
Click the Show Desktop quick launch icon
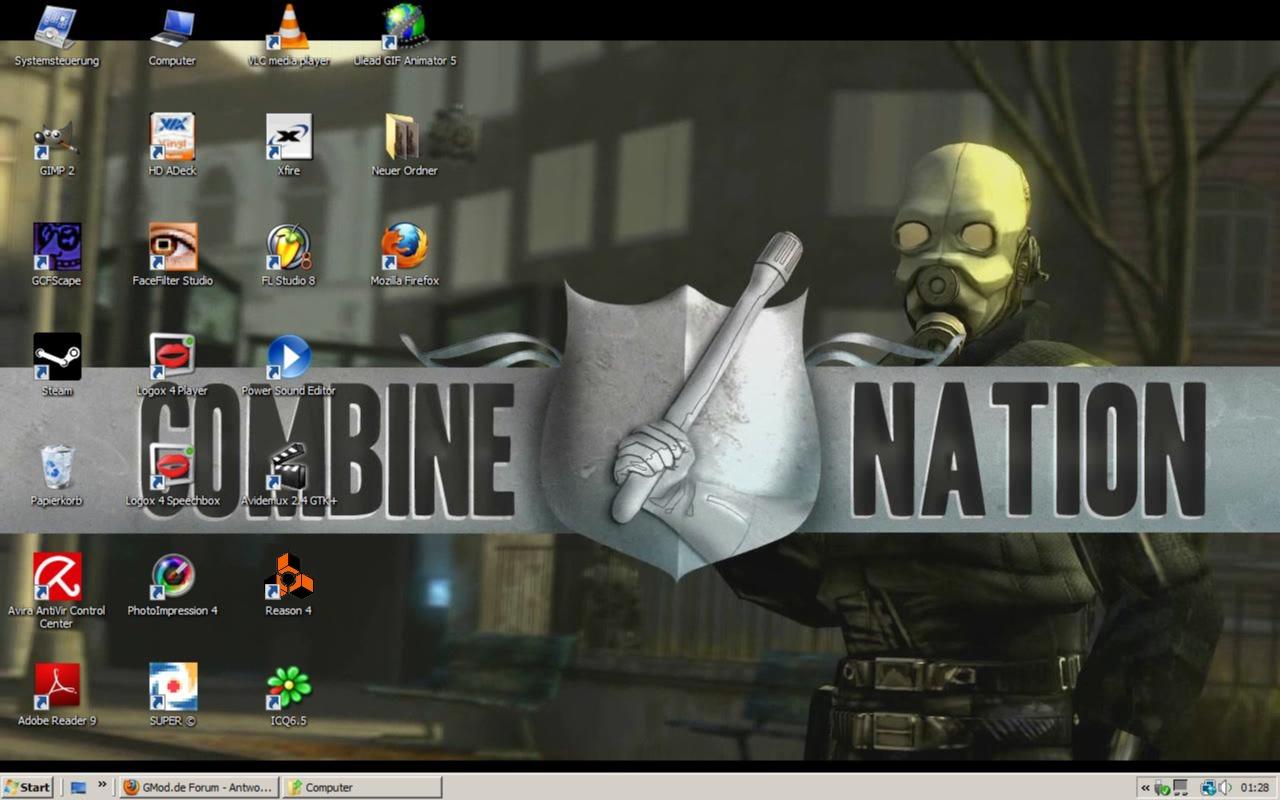point(79,787)
